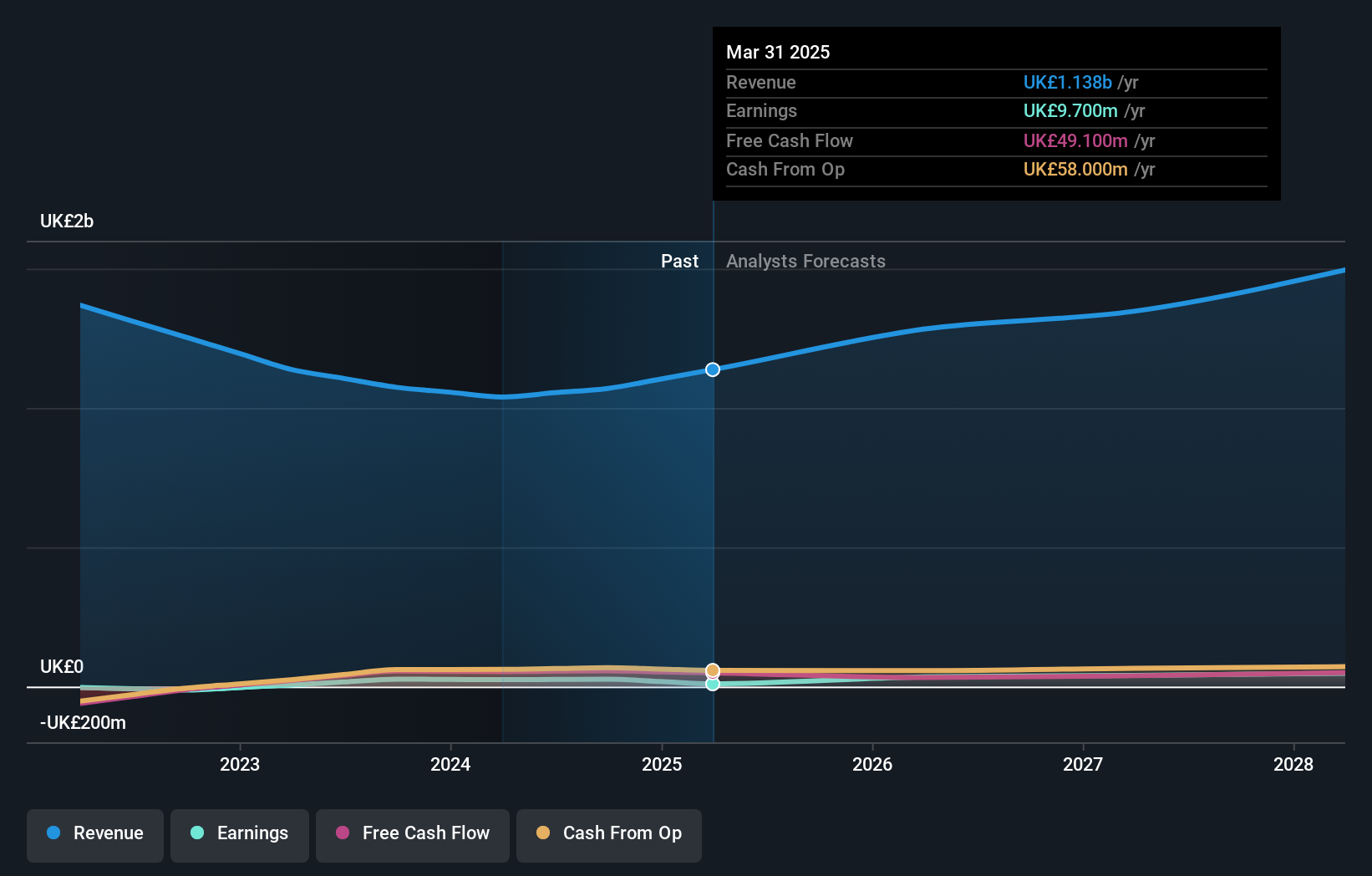
Task: Click the Analysts Forecasts label
Action: point(805,262)
